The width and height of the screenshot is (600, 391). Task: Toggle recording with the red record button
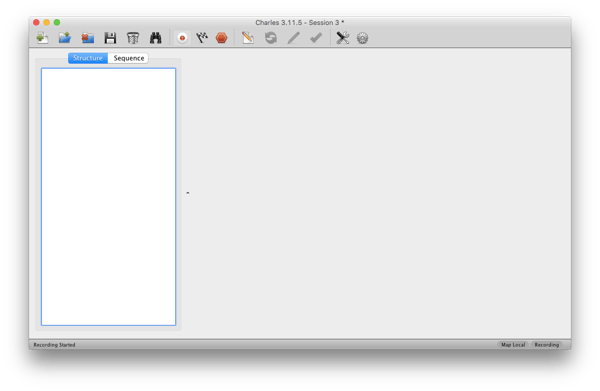click(x=182, y=38)
